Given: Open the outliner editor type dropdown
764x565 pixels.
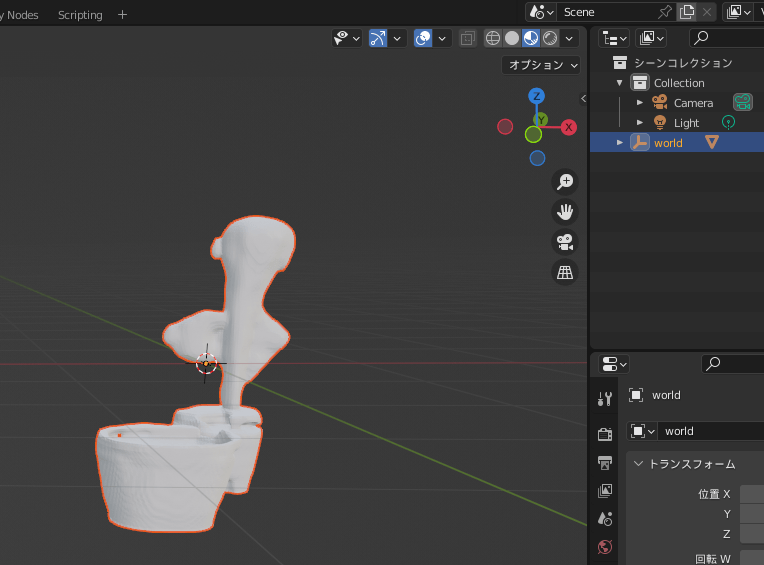Looking at the screenshot, I should pyautogui.click(x=614, y=38).
